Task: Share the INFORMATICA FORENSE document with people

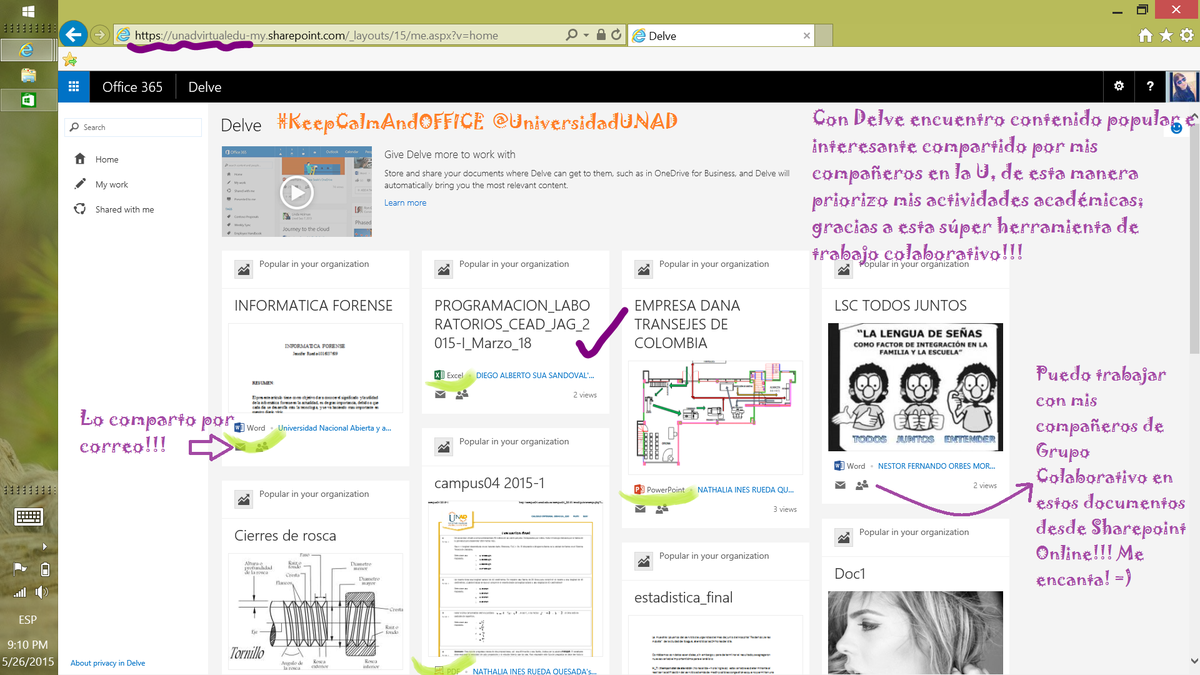Action: 261,446
